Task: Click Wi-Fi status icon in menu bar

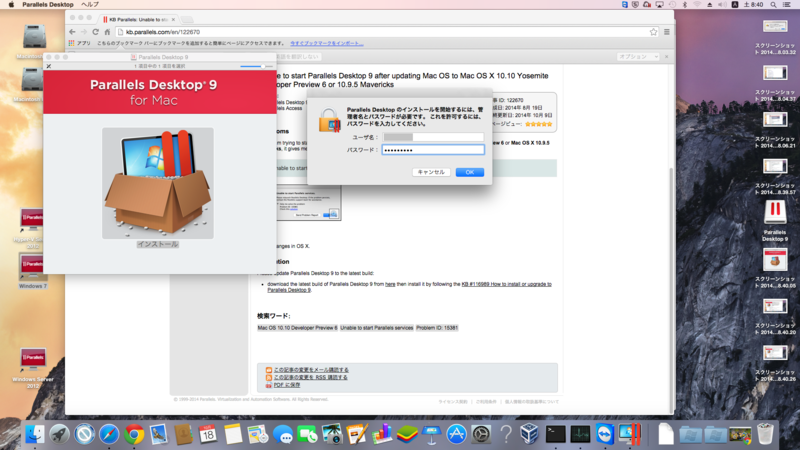Action: 697,5
